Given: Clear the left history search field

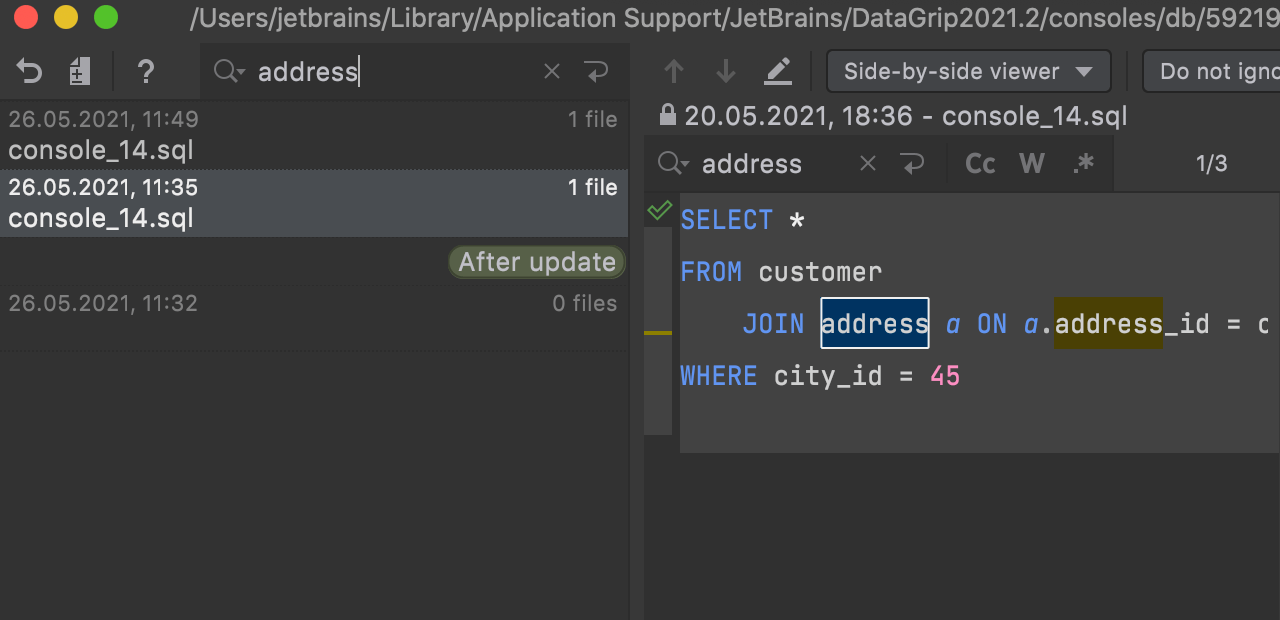Looking at the screenshot, I should tap(552, 72).
